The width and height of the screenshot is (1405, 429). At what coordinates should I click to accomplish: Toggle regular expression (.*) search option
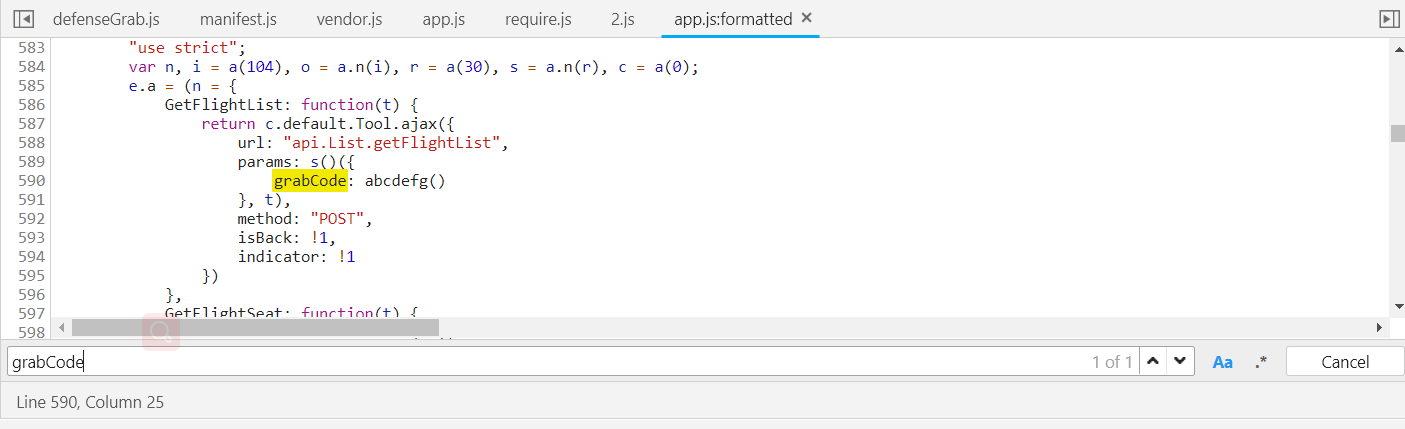point(1260,362)
